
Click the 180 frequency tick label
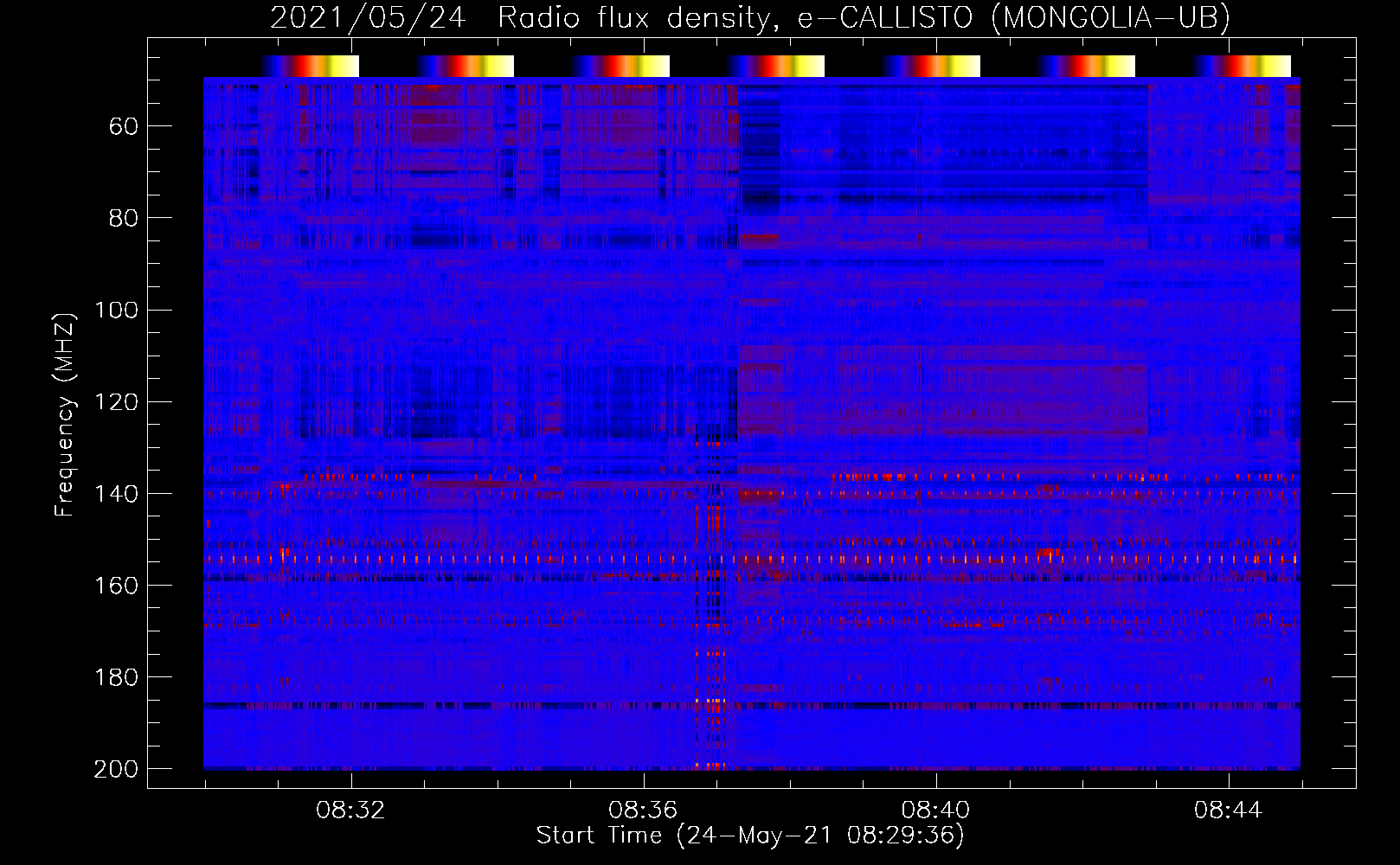116,677
